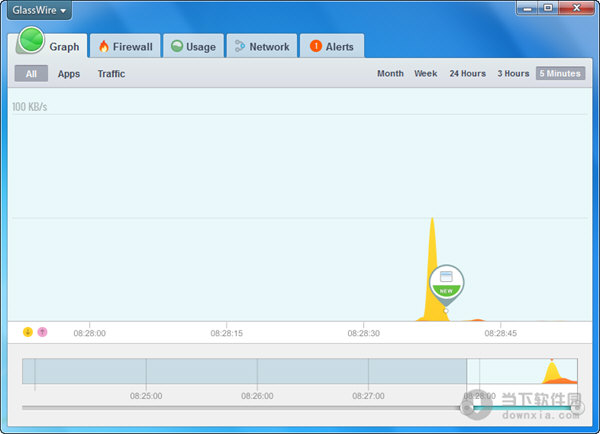The image size is (600, 434).
Task: Click the 08:28:15 time label
Action: click(x=227, y=333)
